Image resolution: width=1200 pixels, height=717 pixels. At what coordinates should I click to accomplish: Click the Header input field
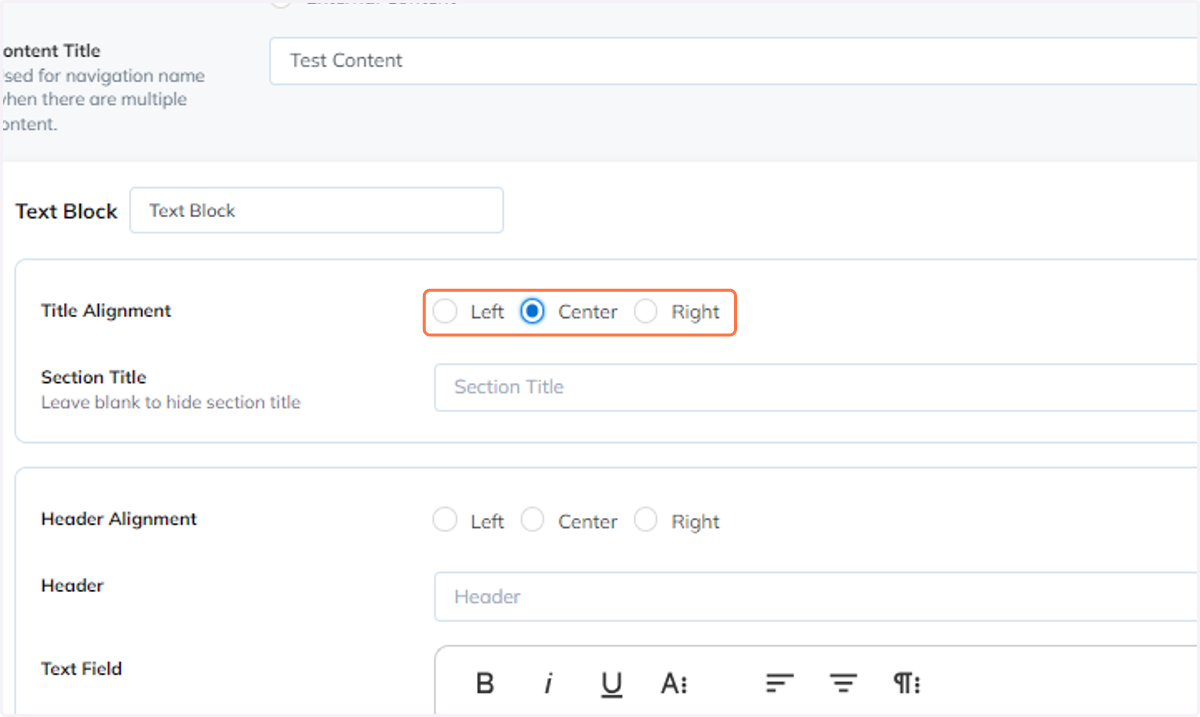point(816,597)
